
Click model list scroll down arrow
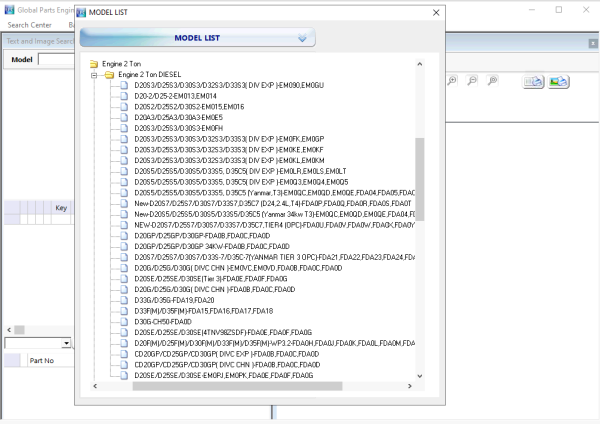(x=420, y=376)
